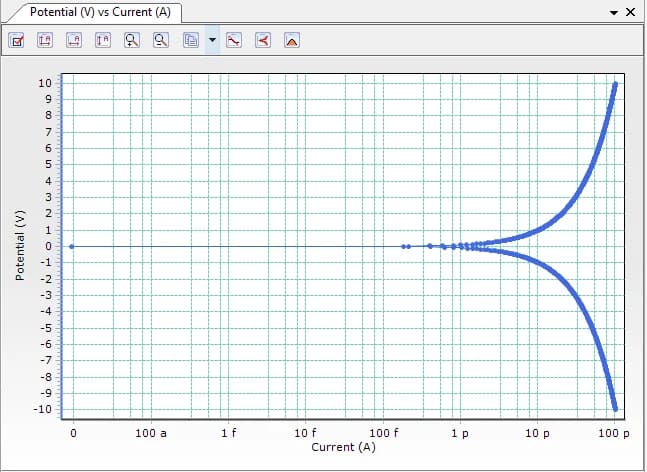Image resolution: width=647 pixels, height=472 pixels.
Task: Click the -10 volt tick label
Action: [43, 409]
